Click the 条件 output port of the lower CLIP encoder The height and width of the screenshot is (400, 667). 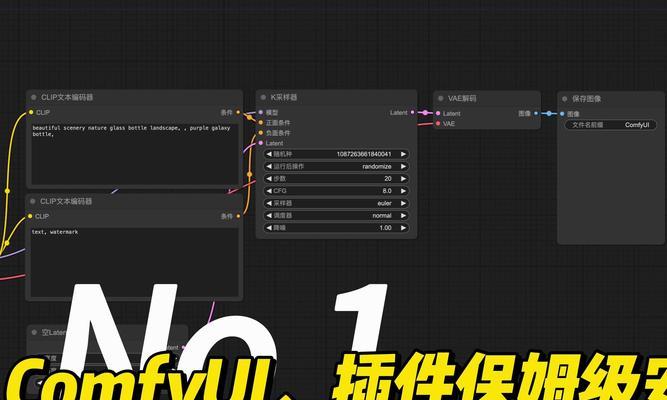point(238,216)
